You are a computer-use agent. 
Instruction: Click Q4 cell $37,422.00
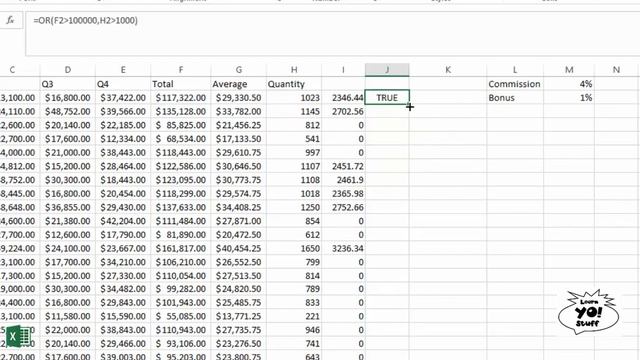pyautogui.click(x=123, y=98)
